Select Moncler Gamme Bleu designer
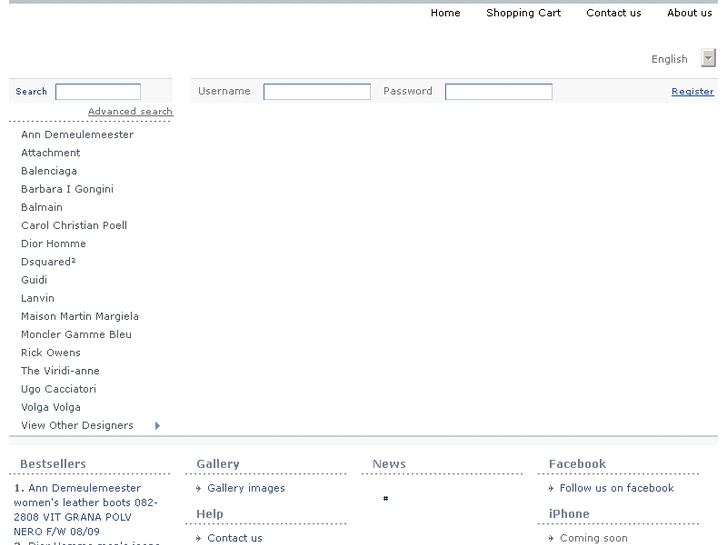The image size is (727, 545). [x=76, y=334]
